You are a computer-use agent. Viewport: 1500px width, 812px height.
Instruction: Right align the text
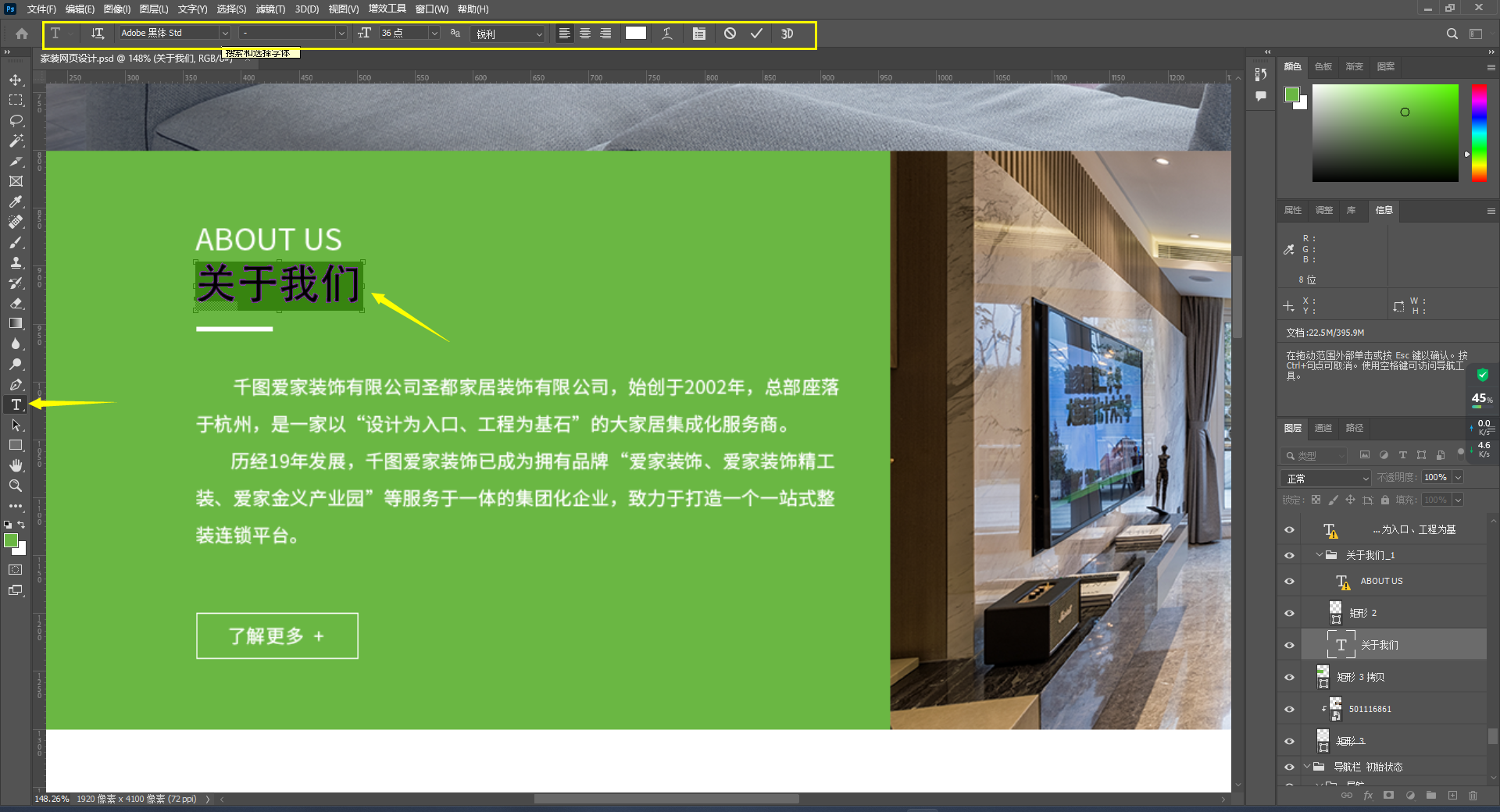coord(605,34)
